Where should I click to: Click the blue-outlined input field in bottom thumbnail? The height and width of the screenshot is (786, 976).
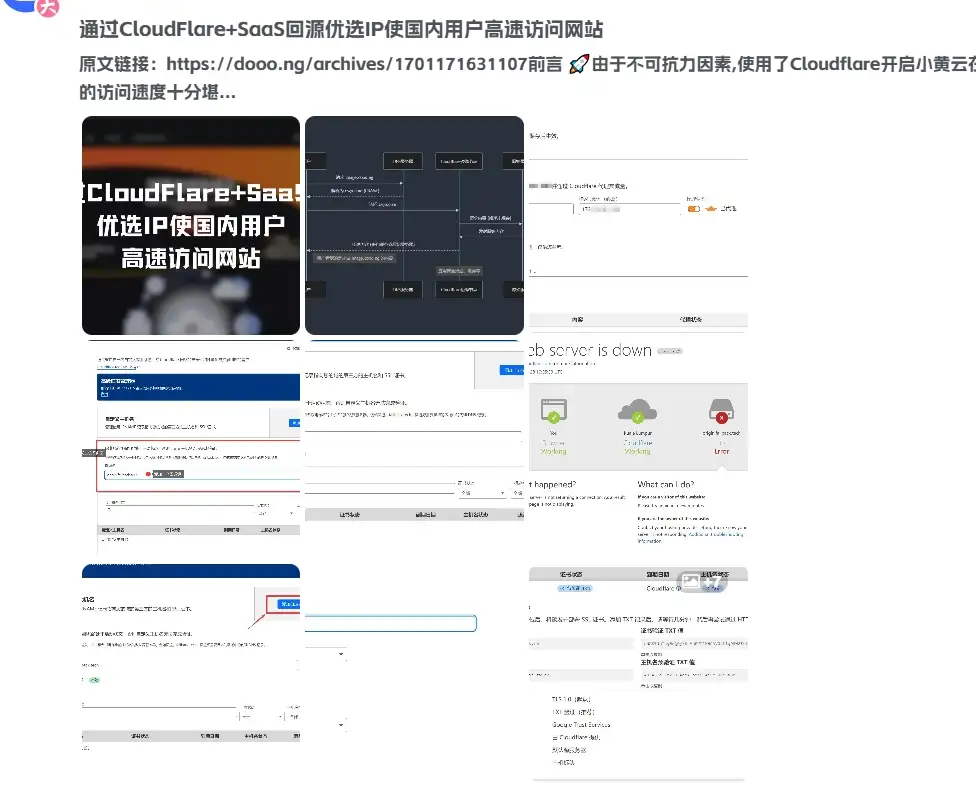tap(390, 624)
